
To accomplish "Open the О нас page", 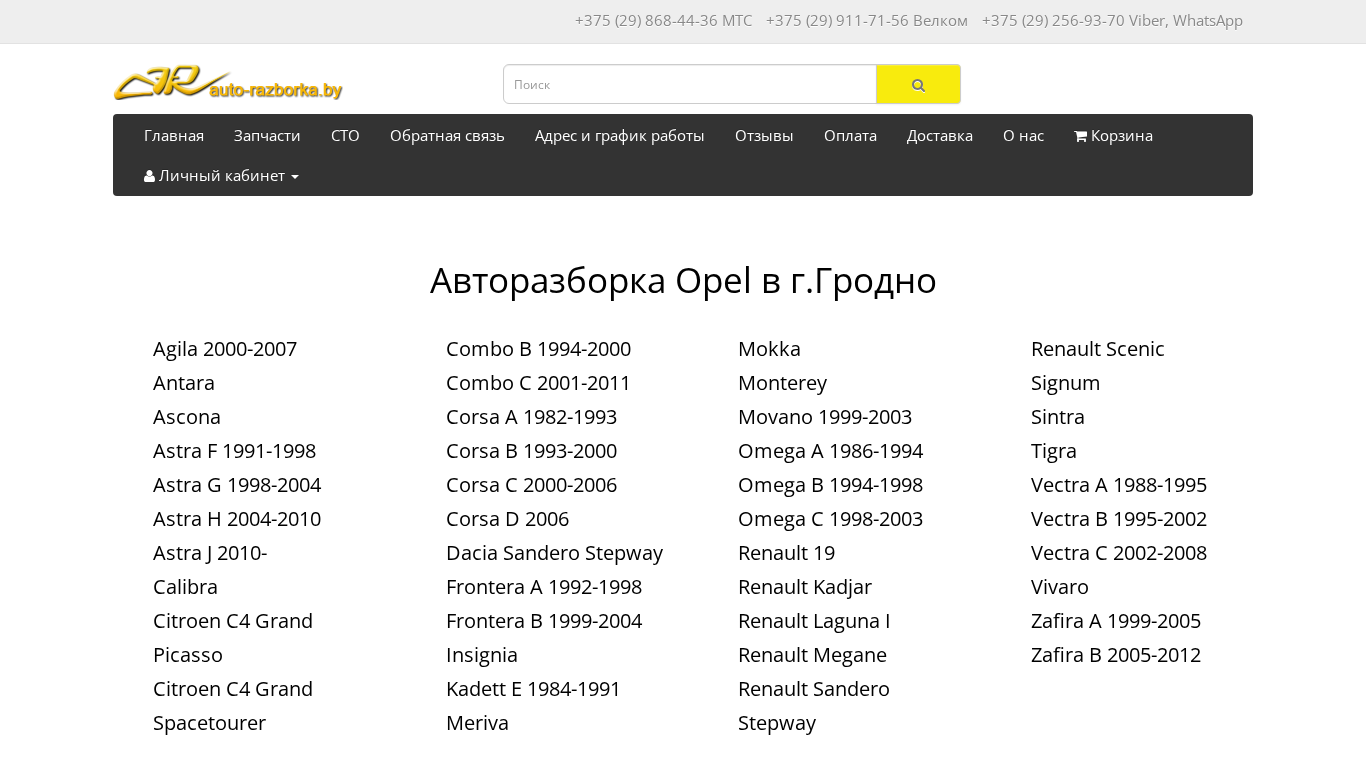I will (1023, 136).
